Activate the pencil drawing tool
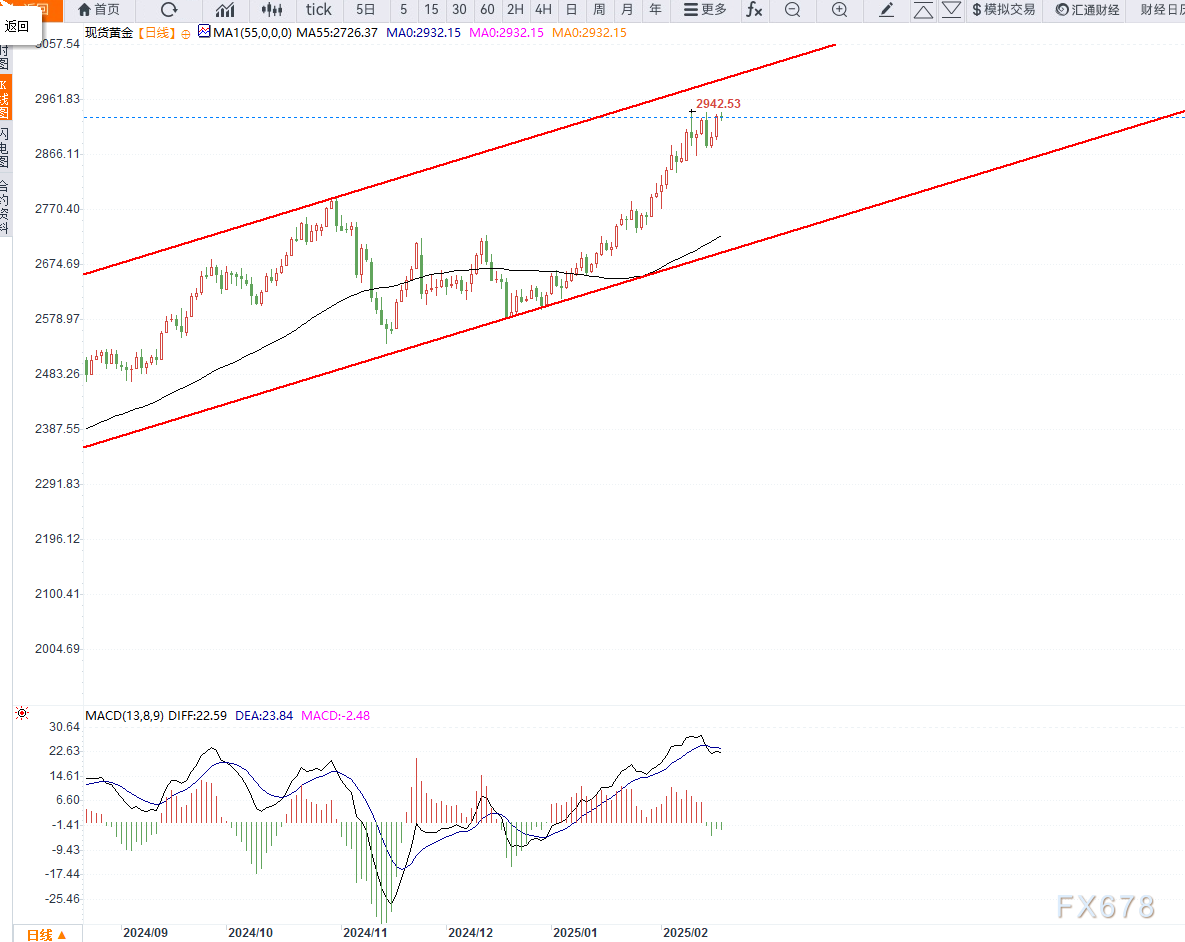 point(886,10)
